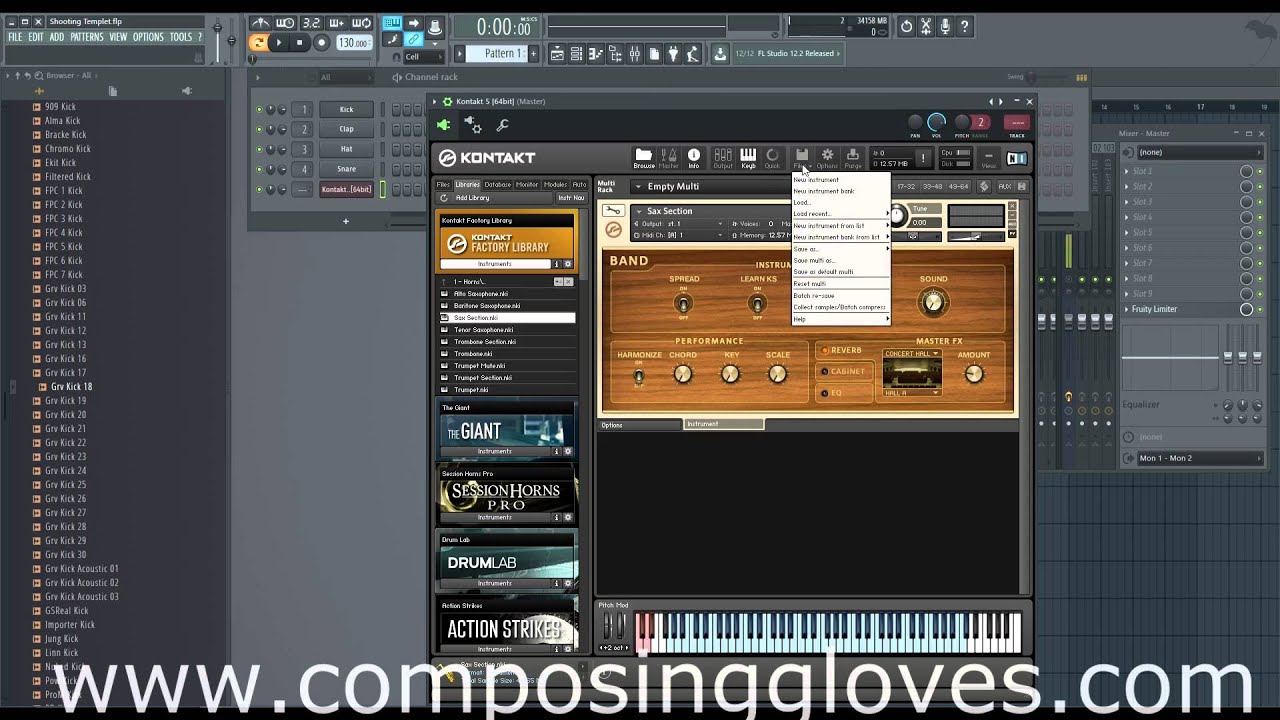Open the Sax Section wrench edit icon

click(612, 211)
